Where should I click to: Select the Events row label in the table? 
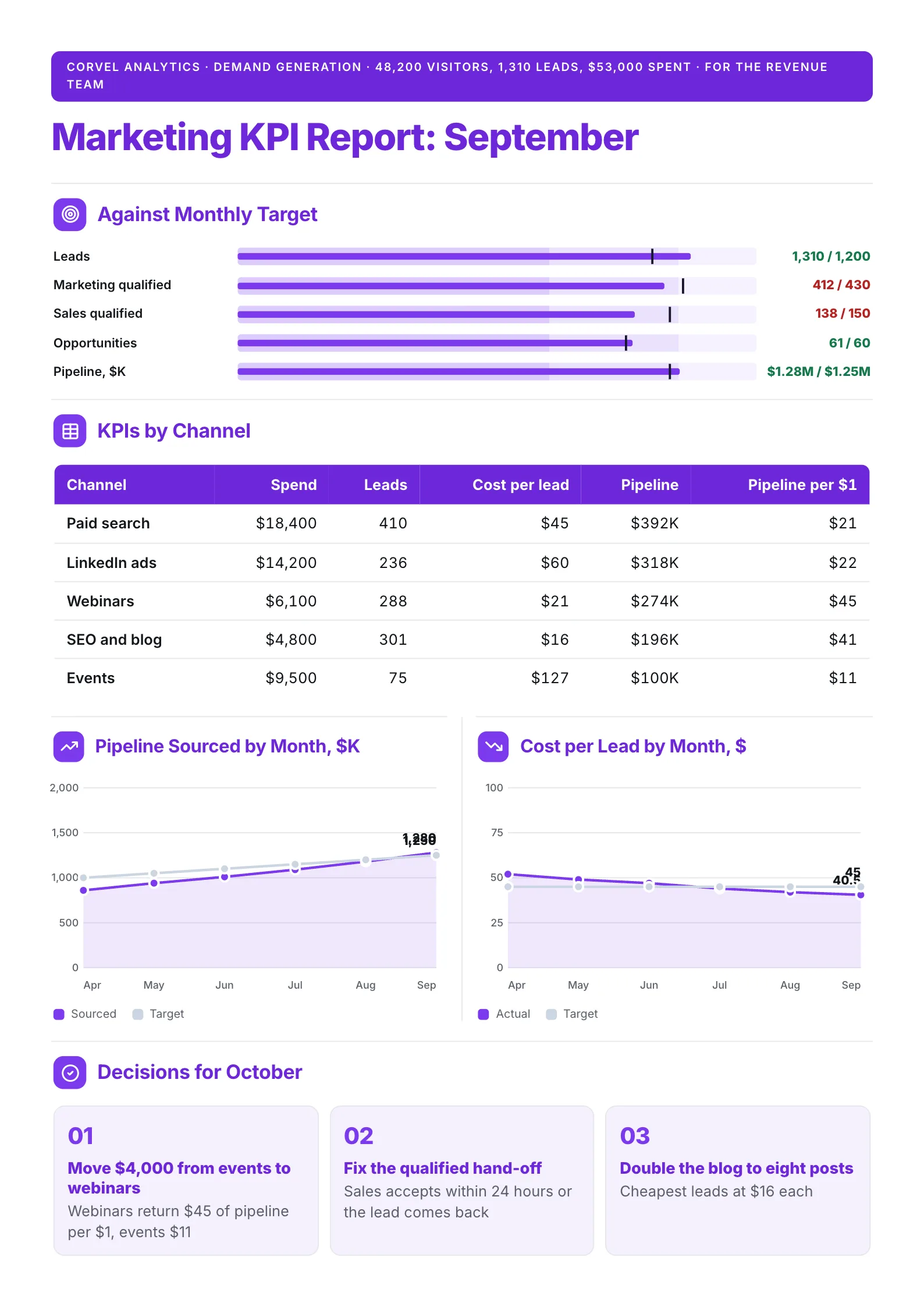click(91, 679)
